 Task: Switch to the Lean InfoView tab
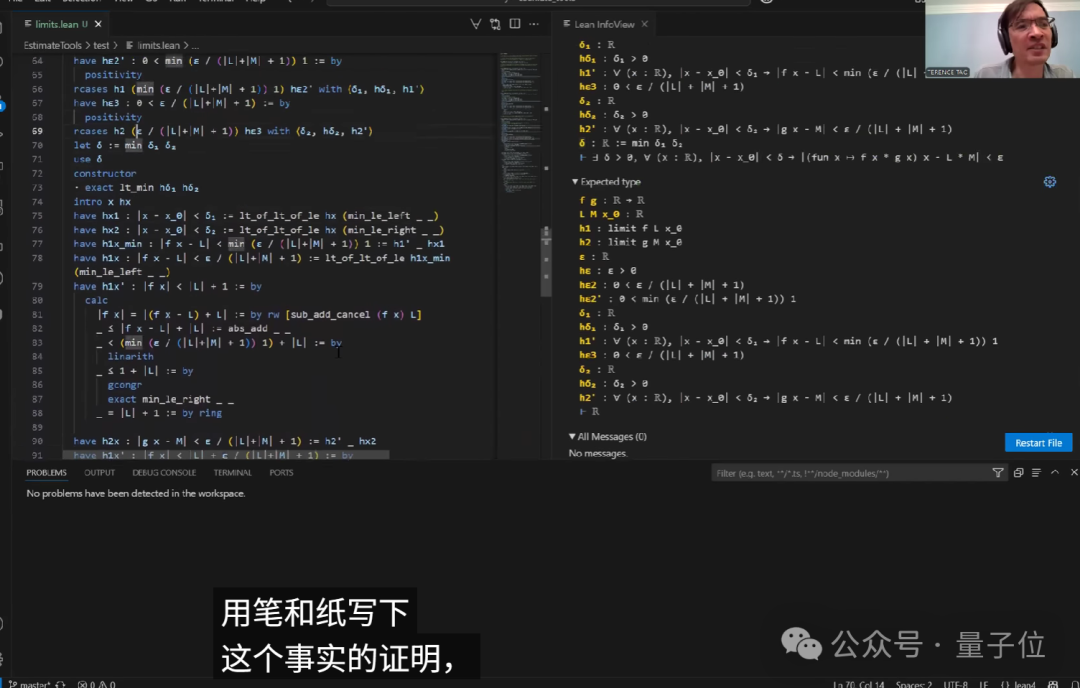point(604,24)
